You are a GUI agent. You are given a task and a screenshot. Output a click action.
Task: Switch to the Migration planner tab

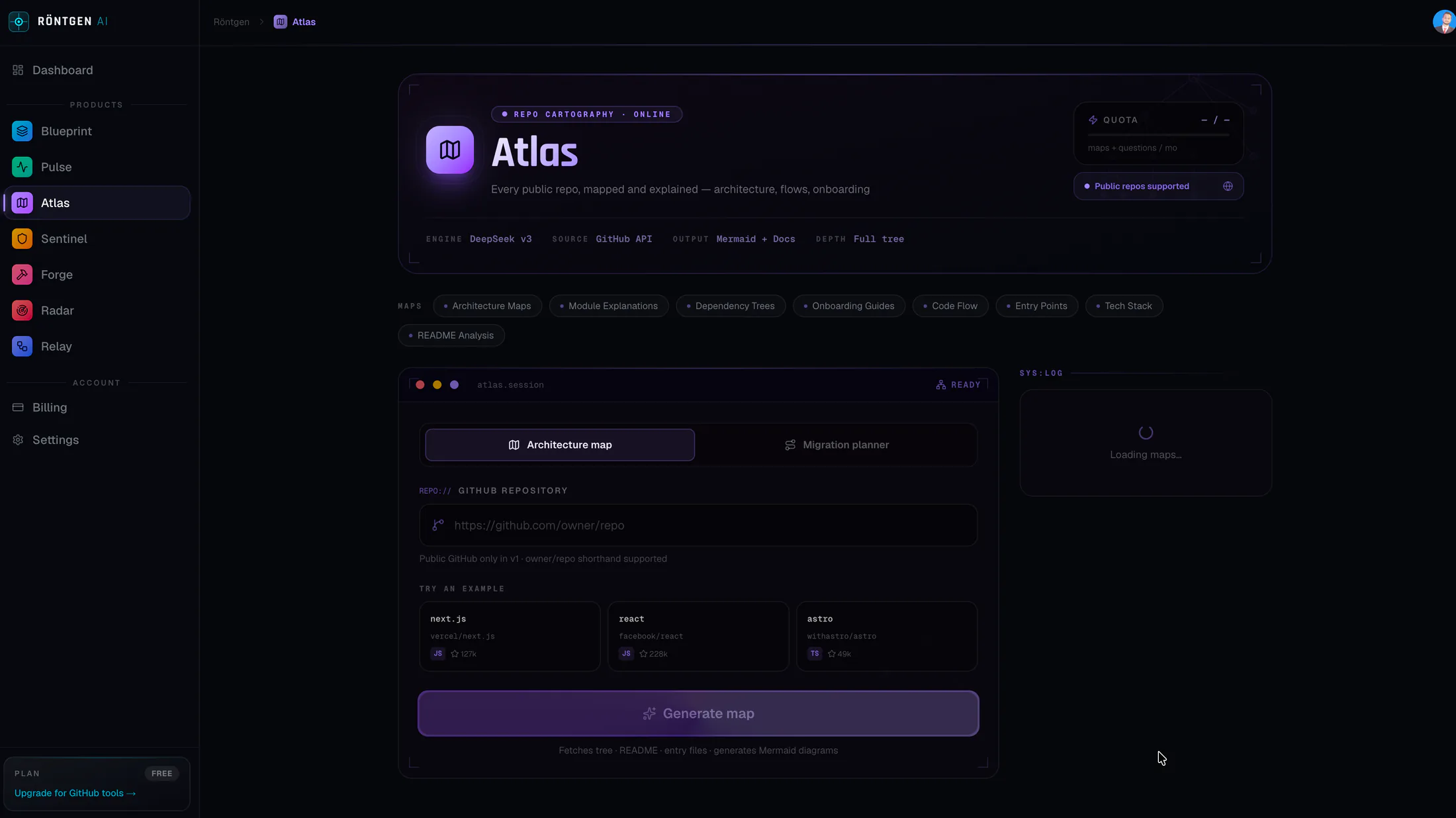click(x=837, y=445)
